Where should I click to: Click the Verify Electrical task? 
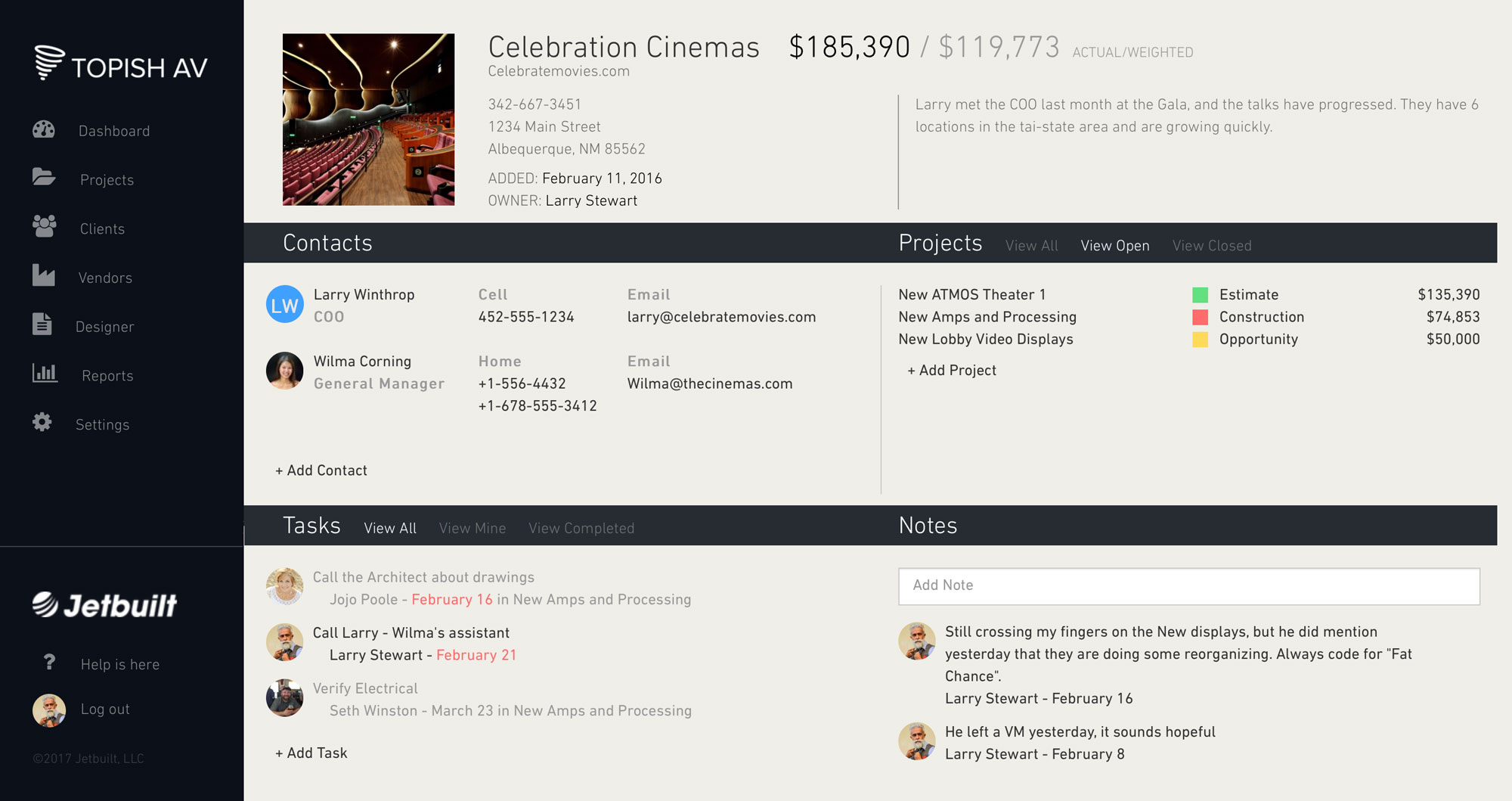pyautogui.click(x=365, y=688)
